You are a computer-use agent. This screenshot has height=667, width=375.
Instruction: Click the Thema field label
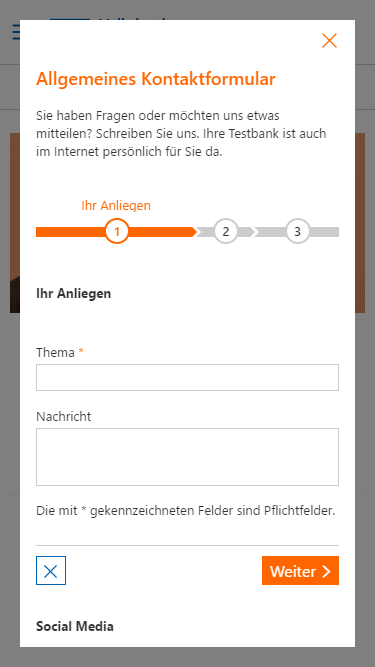point(55,352)
